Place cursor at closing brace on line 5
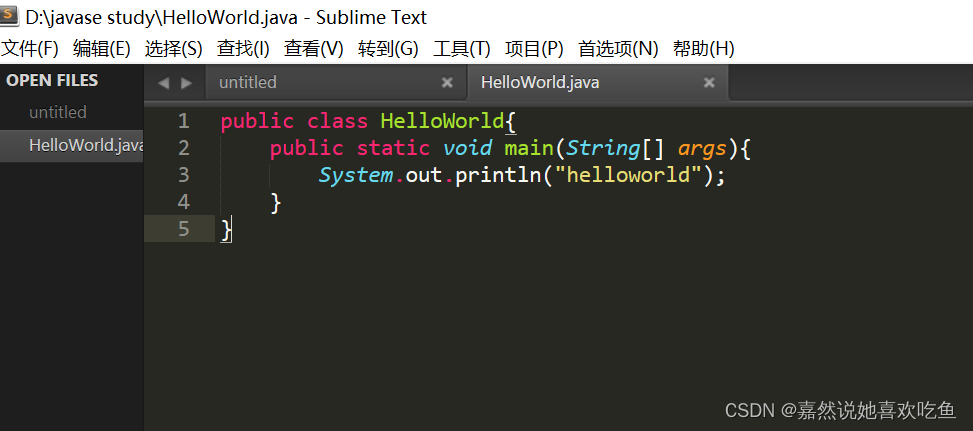 click(226, 230)
